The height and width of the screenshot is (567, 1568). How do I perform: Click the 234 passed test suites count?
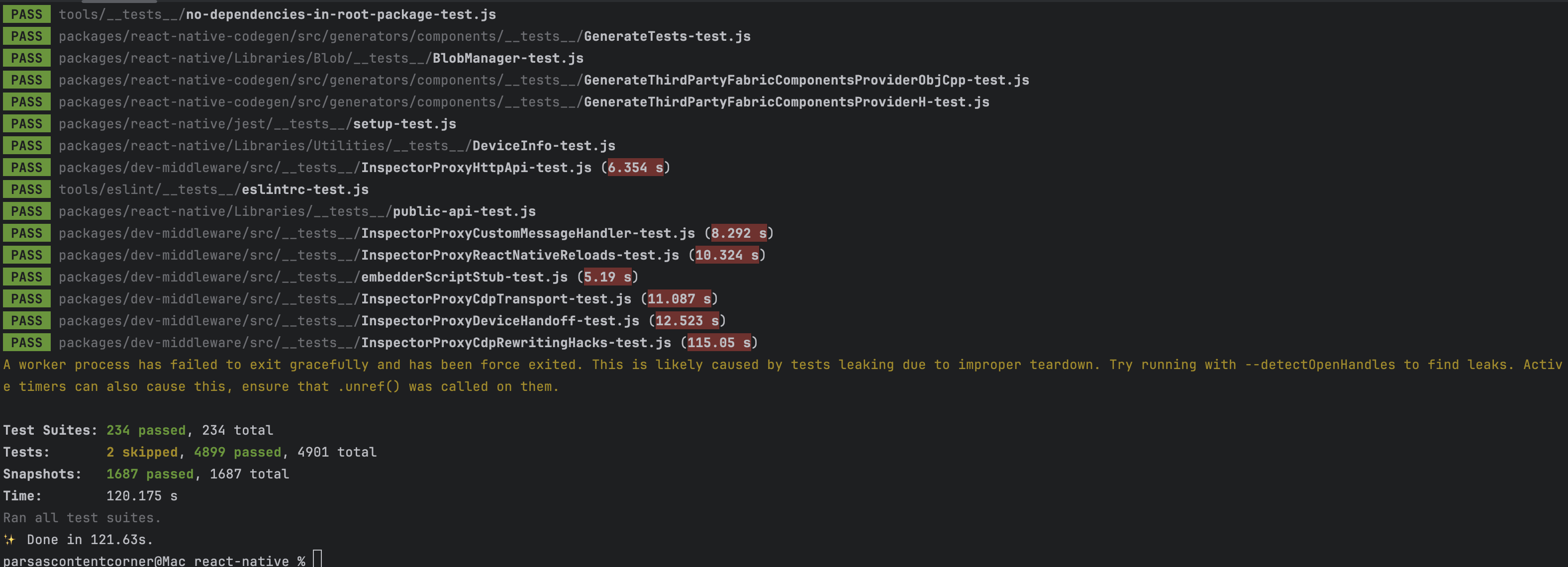145,431
